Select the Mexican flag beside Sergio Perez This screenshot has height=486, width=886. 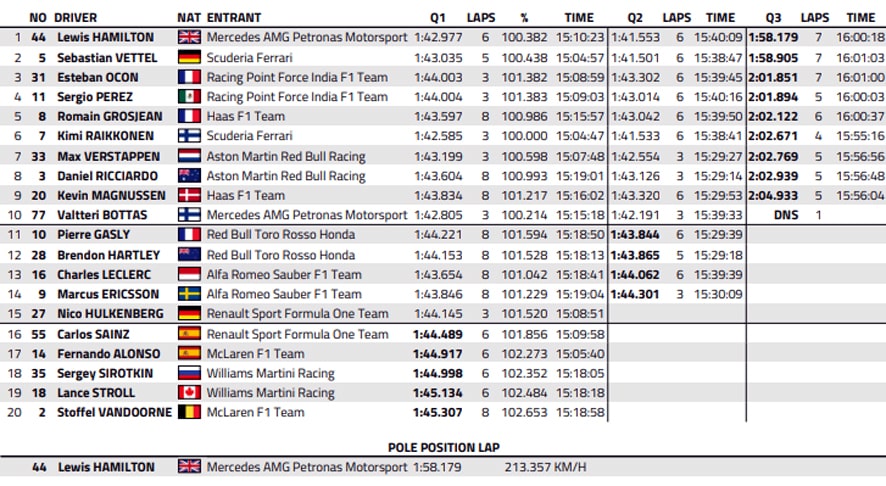pos(189,97)
